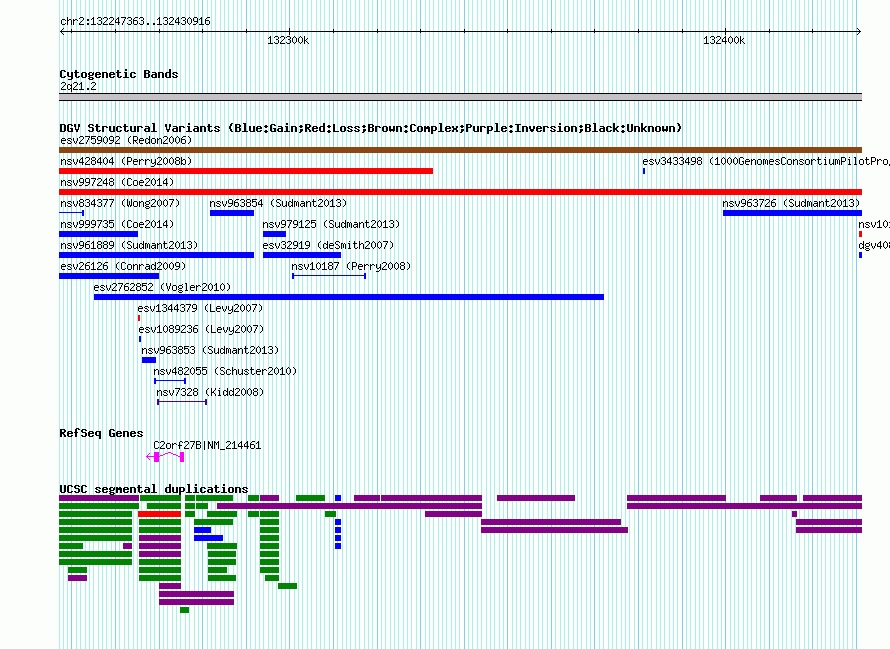Image resolution: width=890 pixels, height=649 pixels.
Task: Select the Cytogenetic Bands track title
Action: coord(119,74)
